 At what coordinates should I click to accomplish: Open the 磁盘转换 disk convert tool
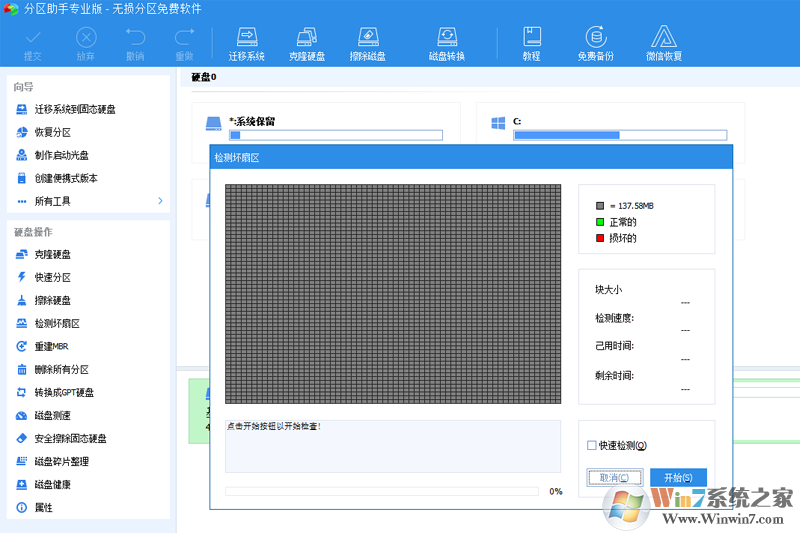tap(447, 44)
